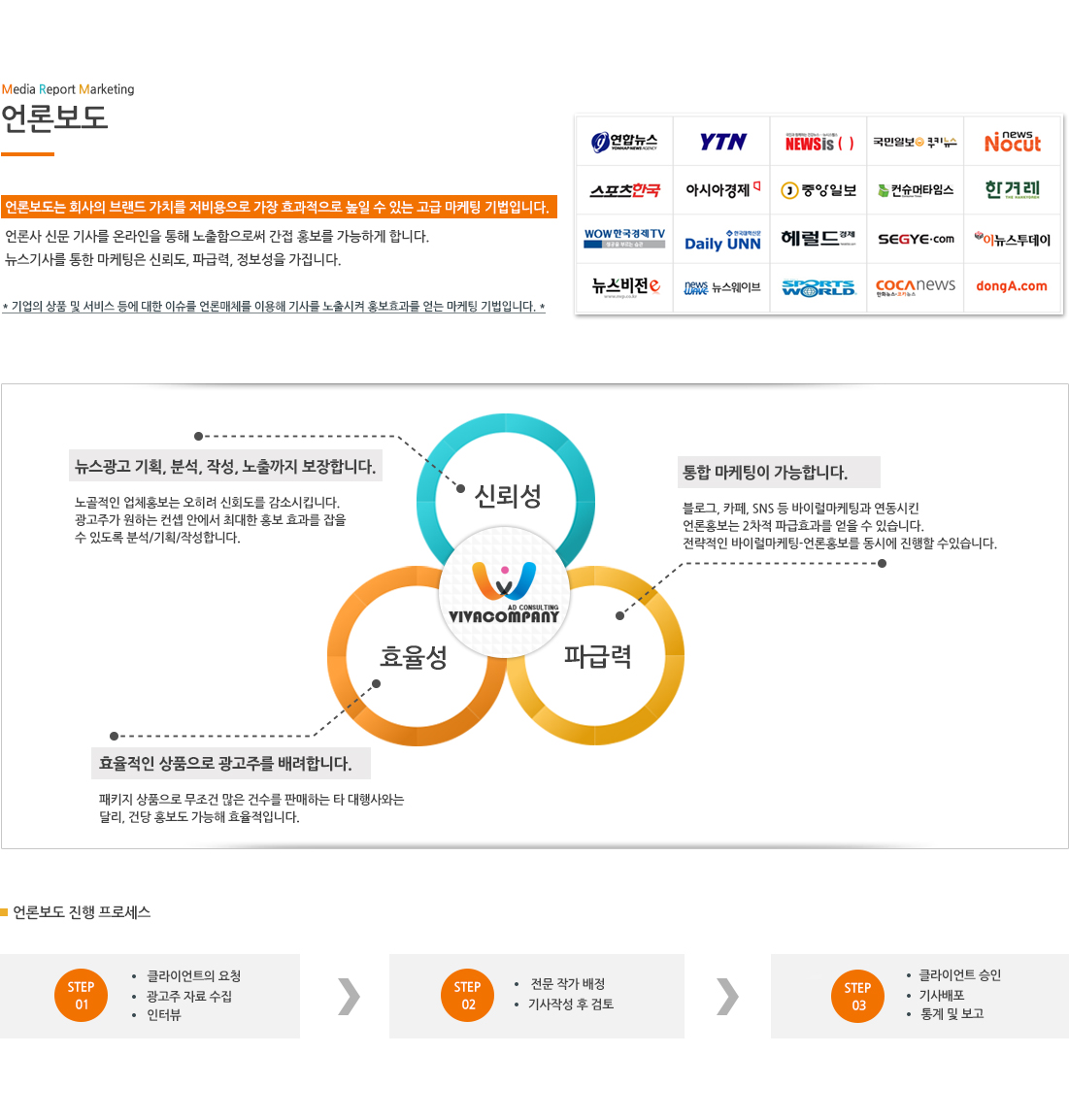Click the paragraph starting 블로그, 카페, SNS 등

(840, 526)
